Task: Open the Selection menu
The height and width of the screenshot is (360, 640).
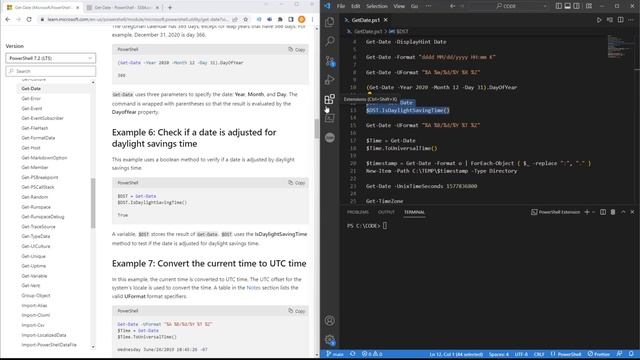Action: tap(376, 6)
